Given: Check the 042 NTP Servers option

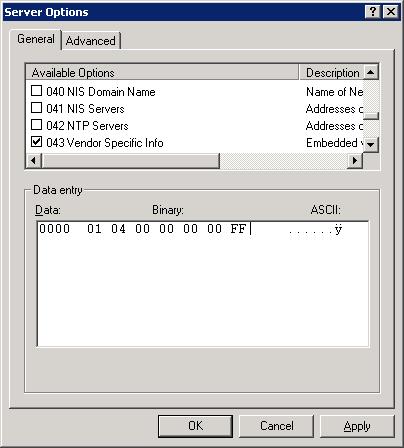Looking at the screenshot, I should [x=36, y=125].
